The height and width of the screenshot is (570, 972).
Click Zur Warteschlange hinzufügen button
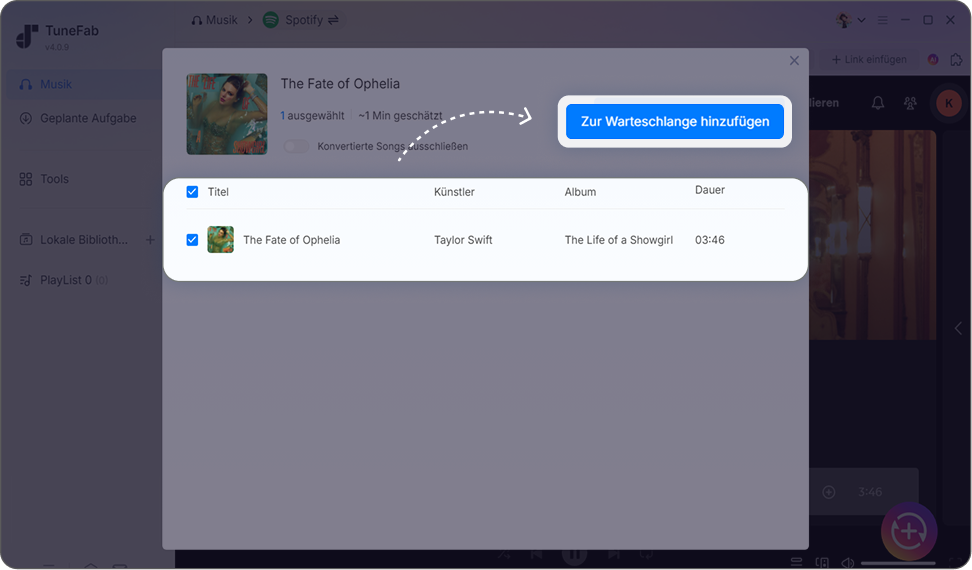point(674,121)
